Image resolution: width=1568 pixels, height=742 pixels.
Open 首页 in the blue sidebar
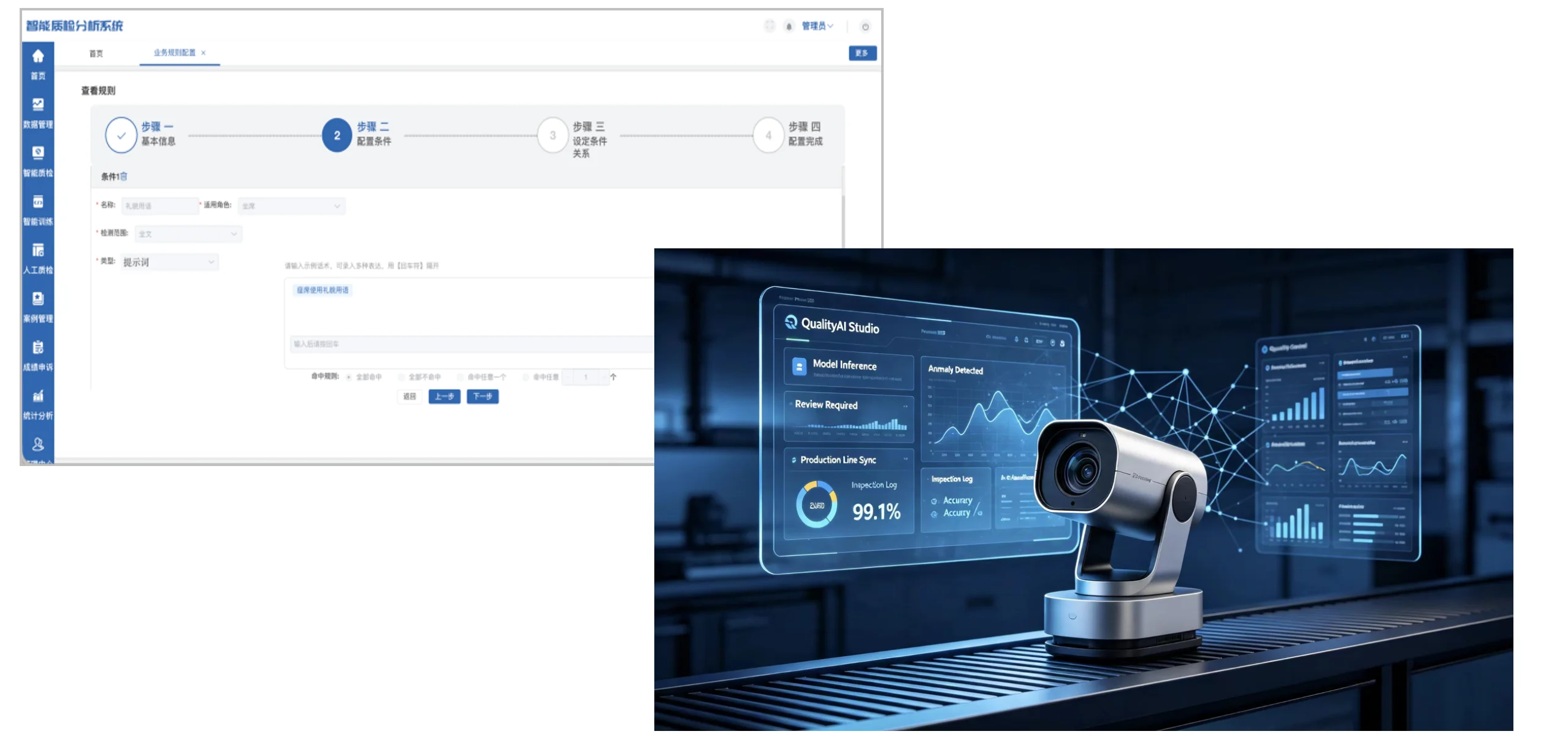click(38, 64)
